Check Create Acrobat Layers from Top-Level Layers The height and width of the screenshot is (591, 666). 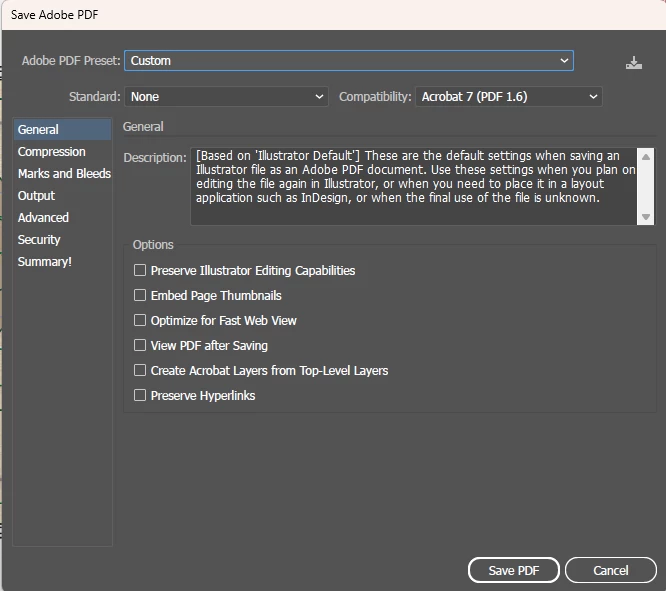click(140, 370)
